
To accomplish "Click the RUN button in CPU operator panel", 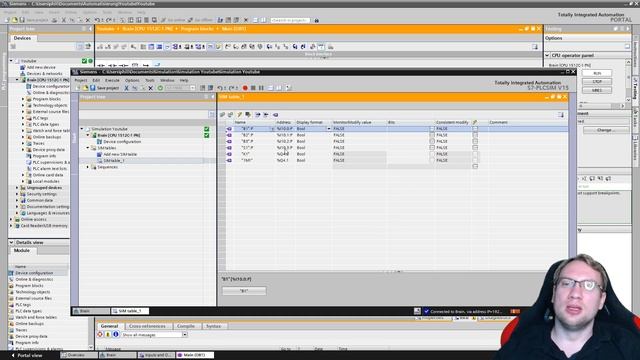I will pos(597,73).
